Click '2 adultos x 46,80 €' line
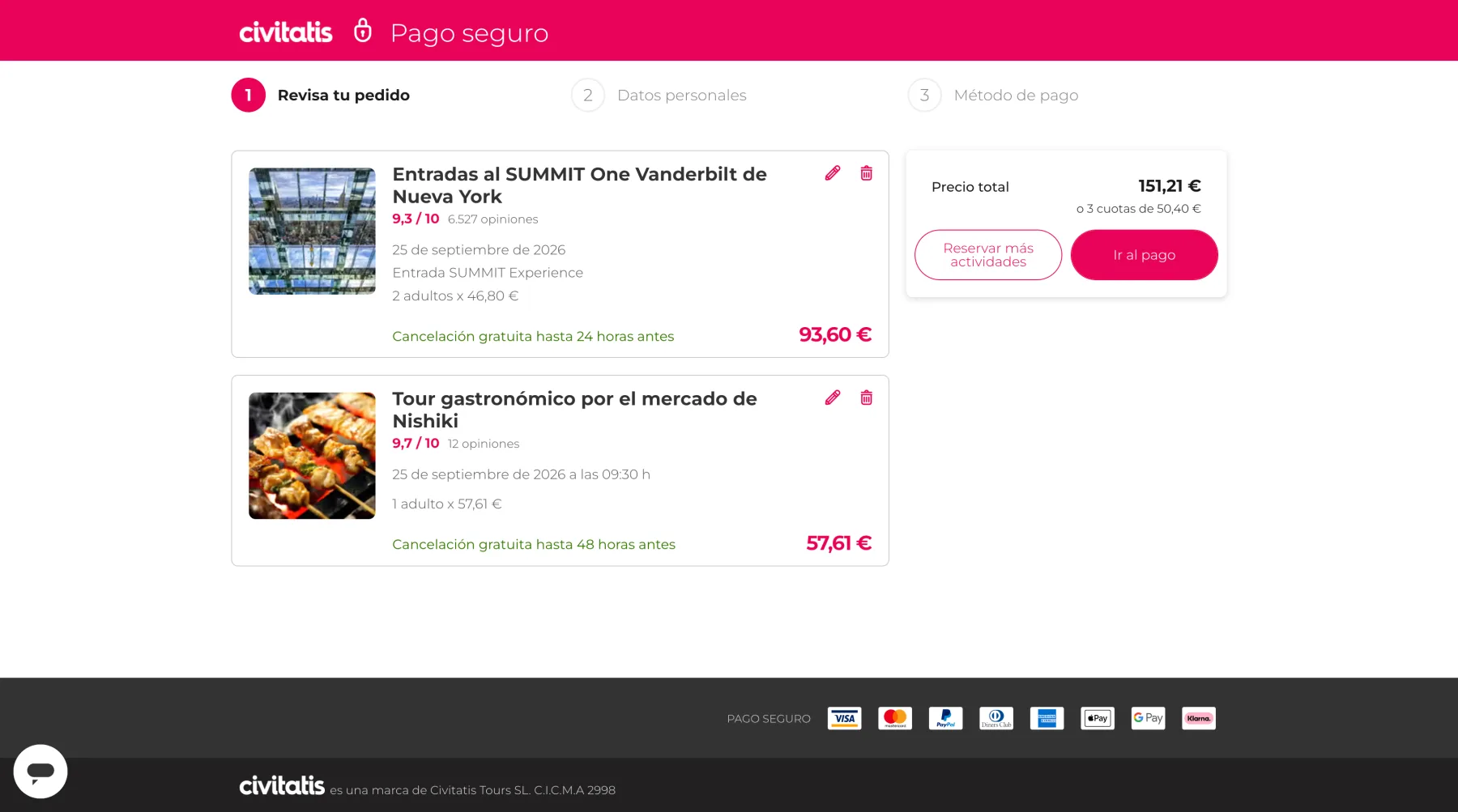This screenshot has width=1458, height=812. point(455,296)
